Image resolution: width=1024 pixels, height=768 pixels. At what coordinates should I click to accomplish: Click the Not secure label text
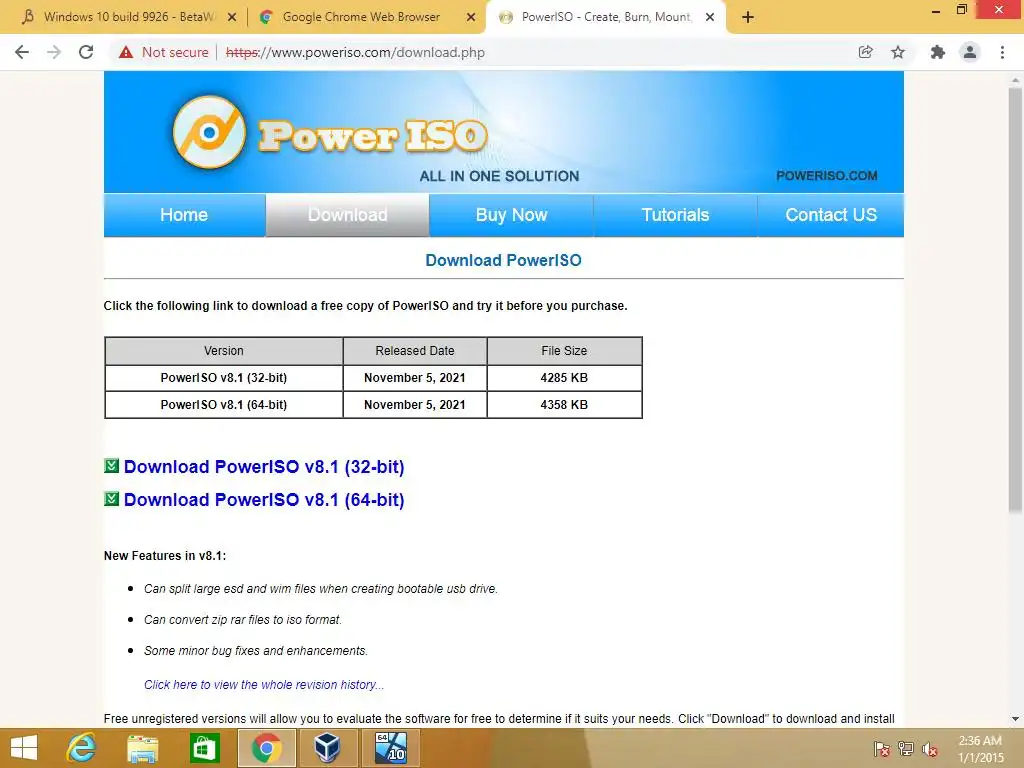point(175,52)
